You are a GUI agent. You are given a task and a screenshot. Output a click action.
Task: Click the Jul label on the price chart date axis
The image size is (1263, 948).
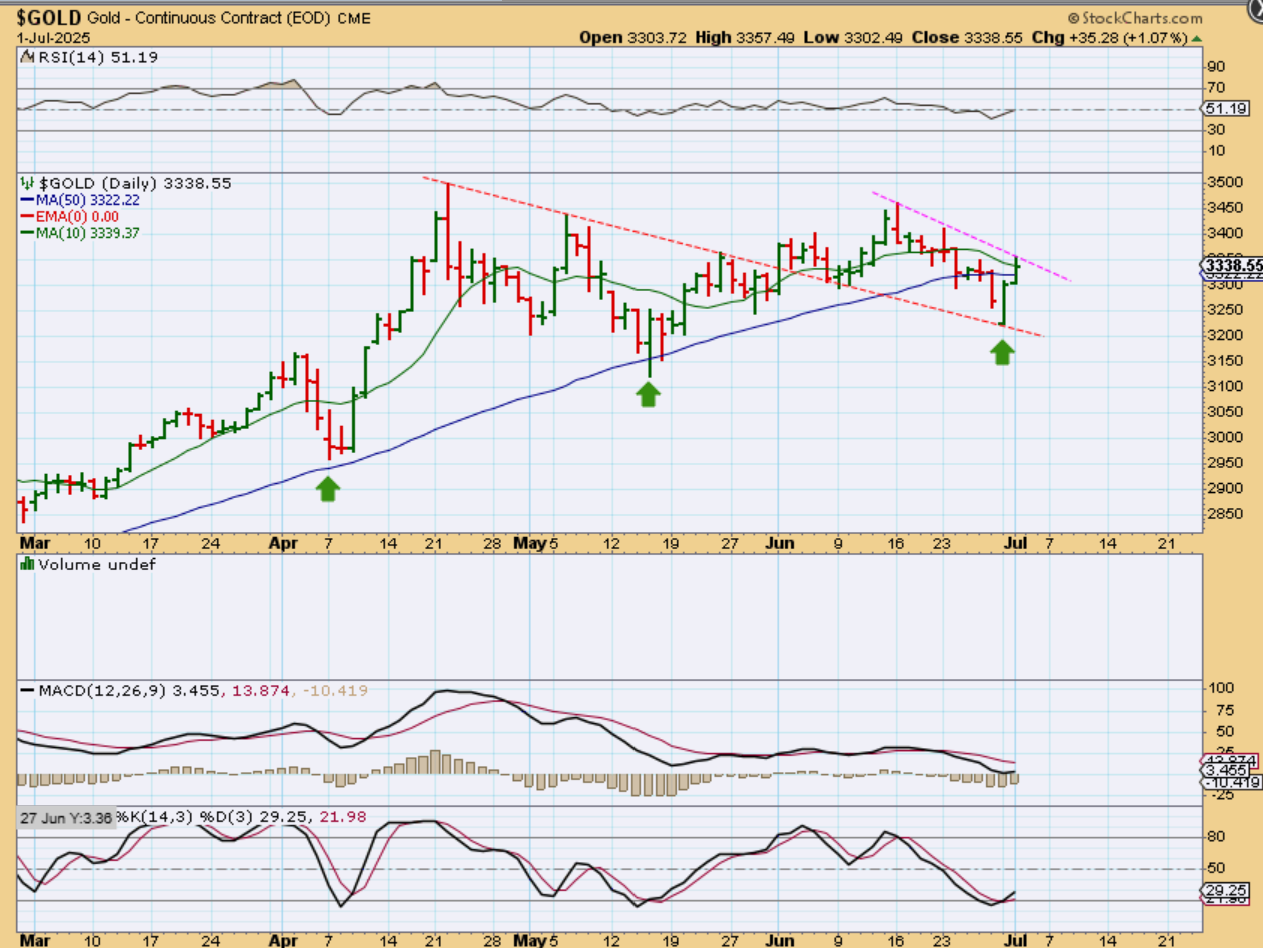click(x=1016, y=543)
